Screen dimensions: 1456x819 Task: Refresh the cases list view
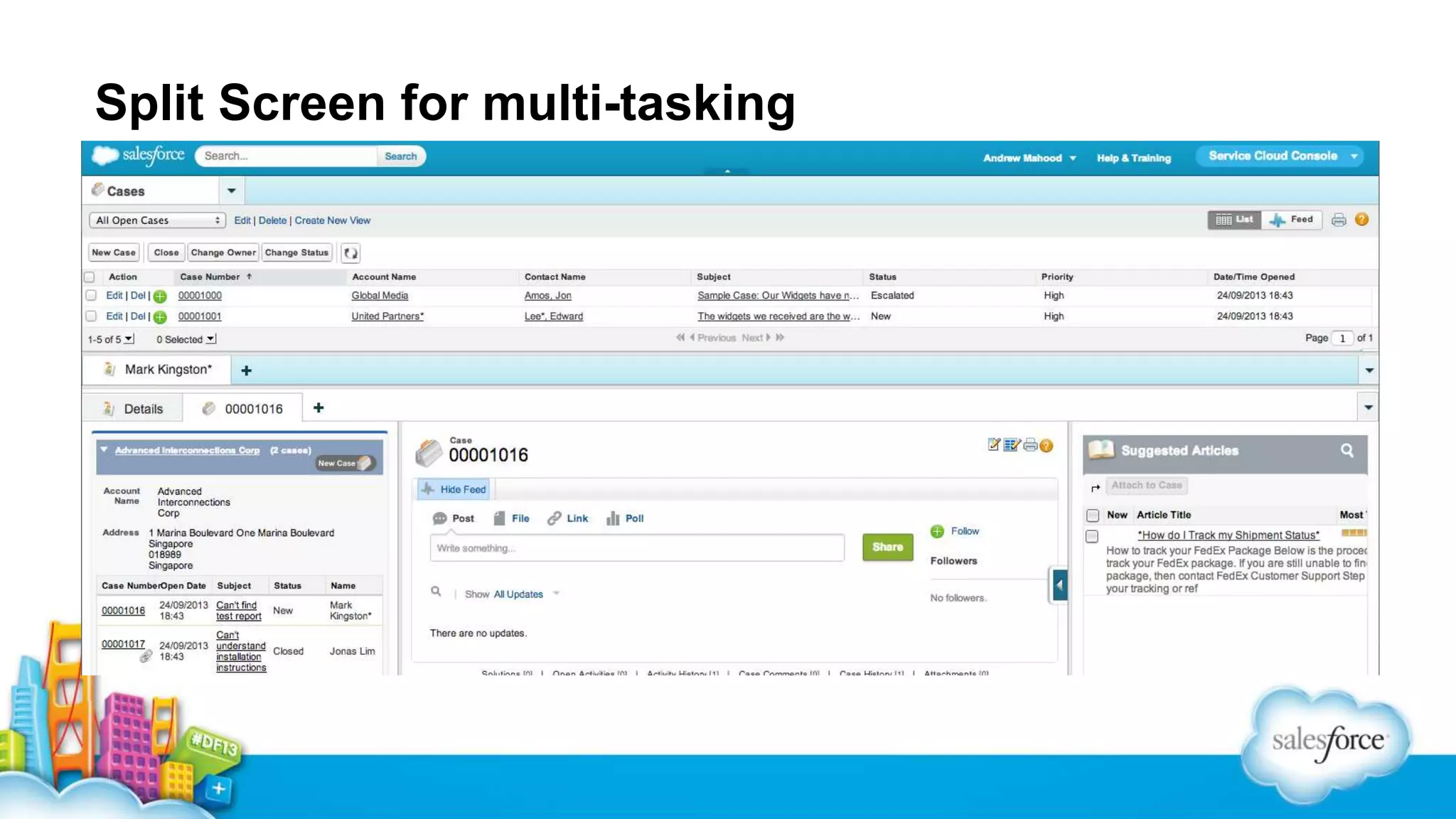(x=350, y=253)
